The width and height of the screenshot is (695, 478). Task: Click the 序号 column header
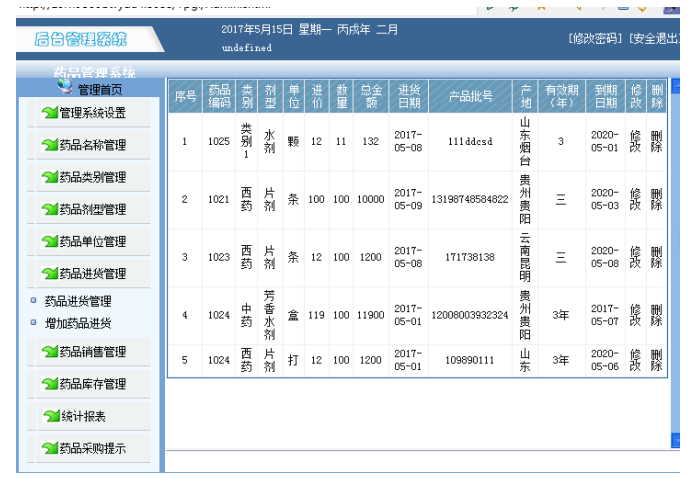click(x=185, y=96)
